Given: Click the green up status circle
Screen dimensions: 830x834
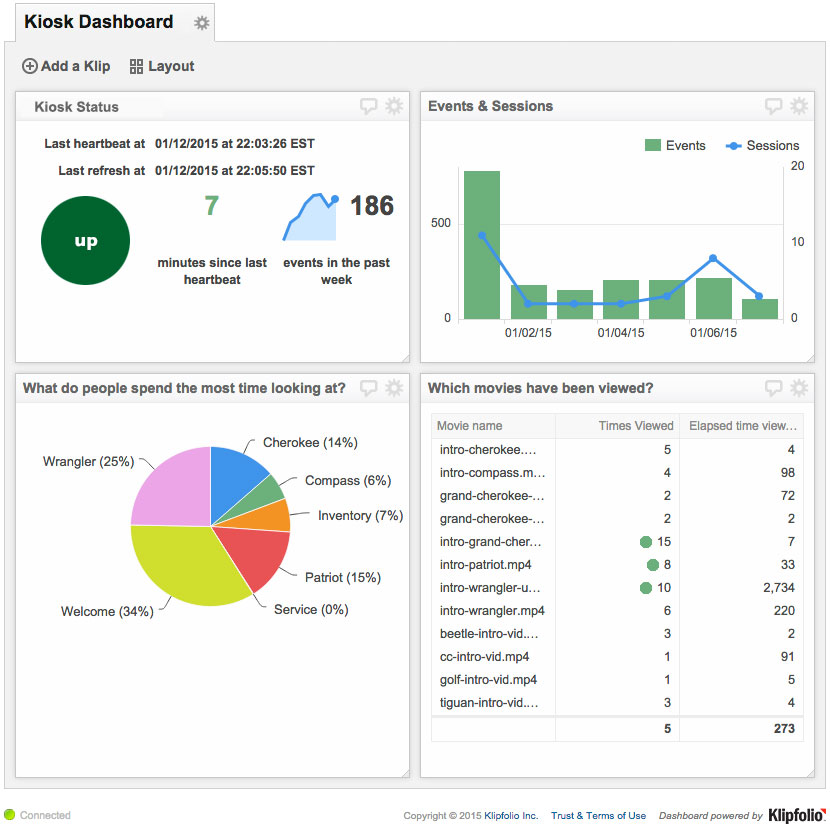Looking at the screenshot, I should point(85,241).
